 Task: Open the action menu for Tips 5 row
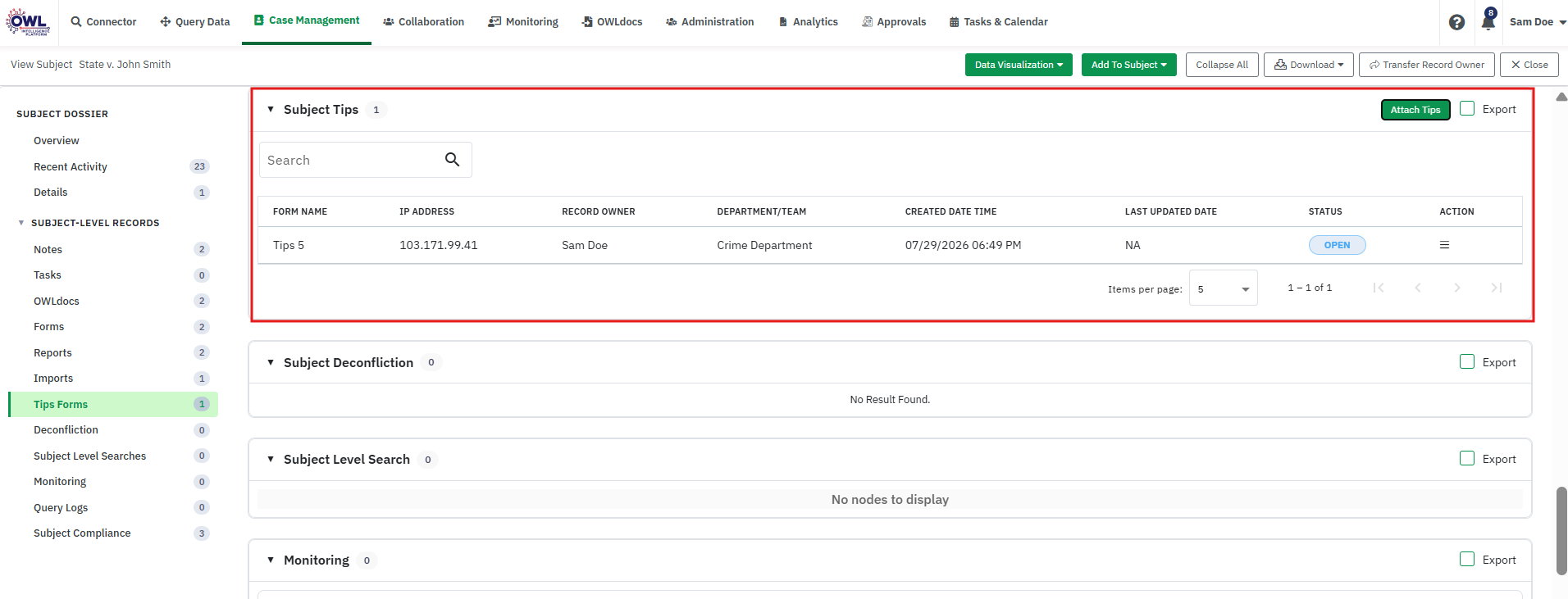tap(1444, 245)
